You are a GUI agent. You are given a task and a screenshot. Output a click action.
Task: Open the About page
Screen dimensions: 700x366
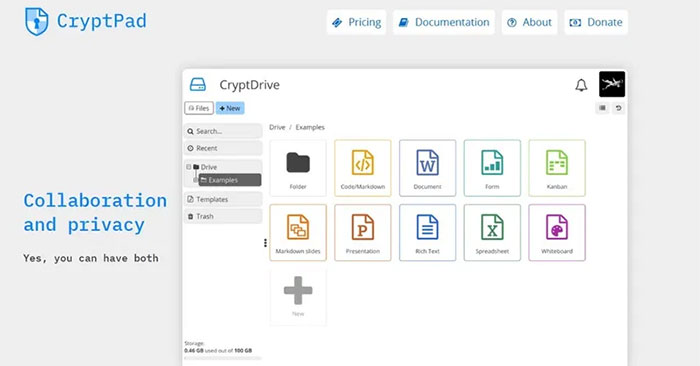529,22
